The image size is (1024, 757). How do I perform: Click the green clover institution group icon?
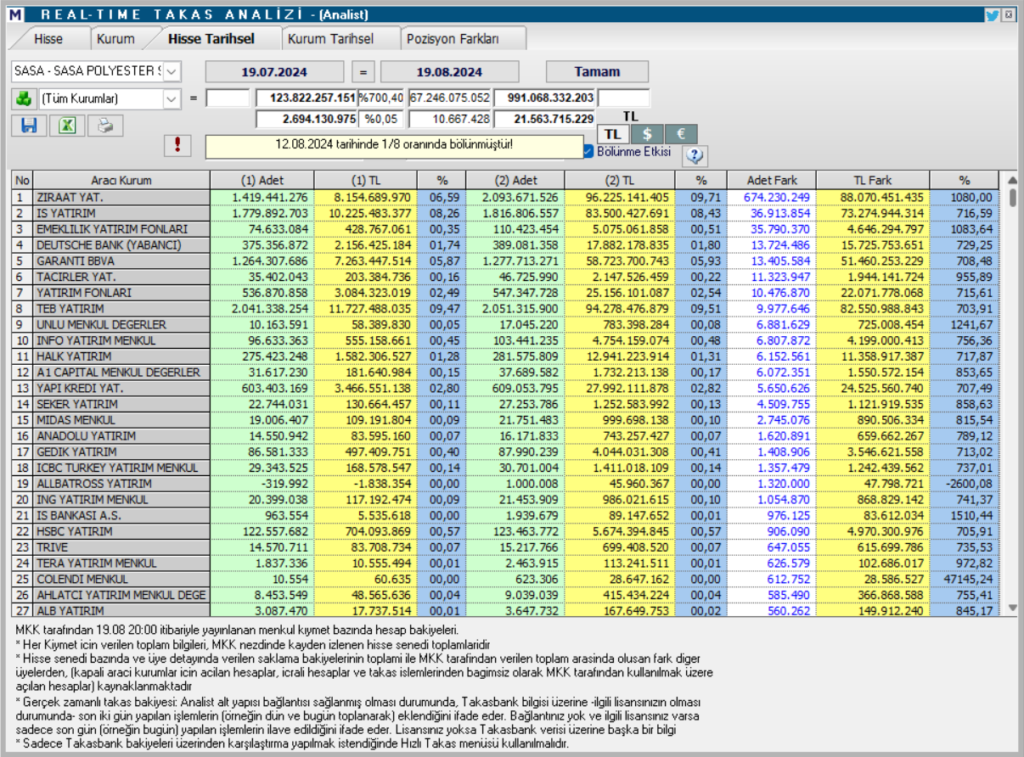point(24,99)
